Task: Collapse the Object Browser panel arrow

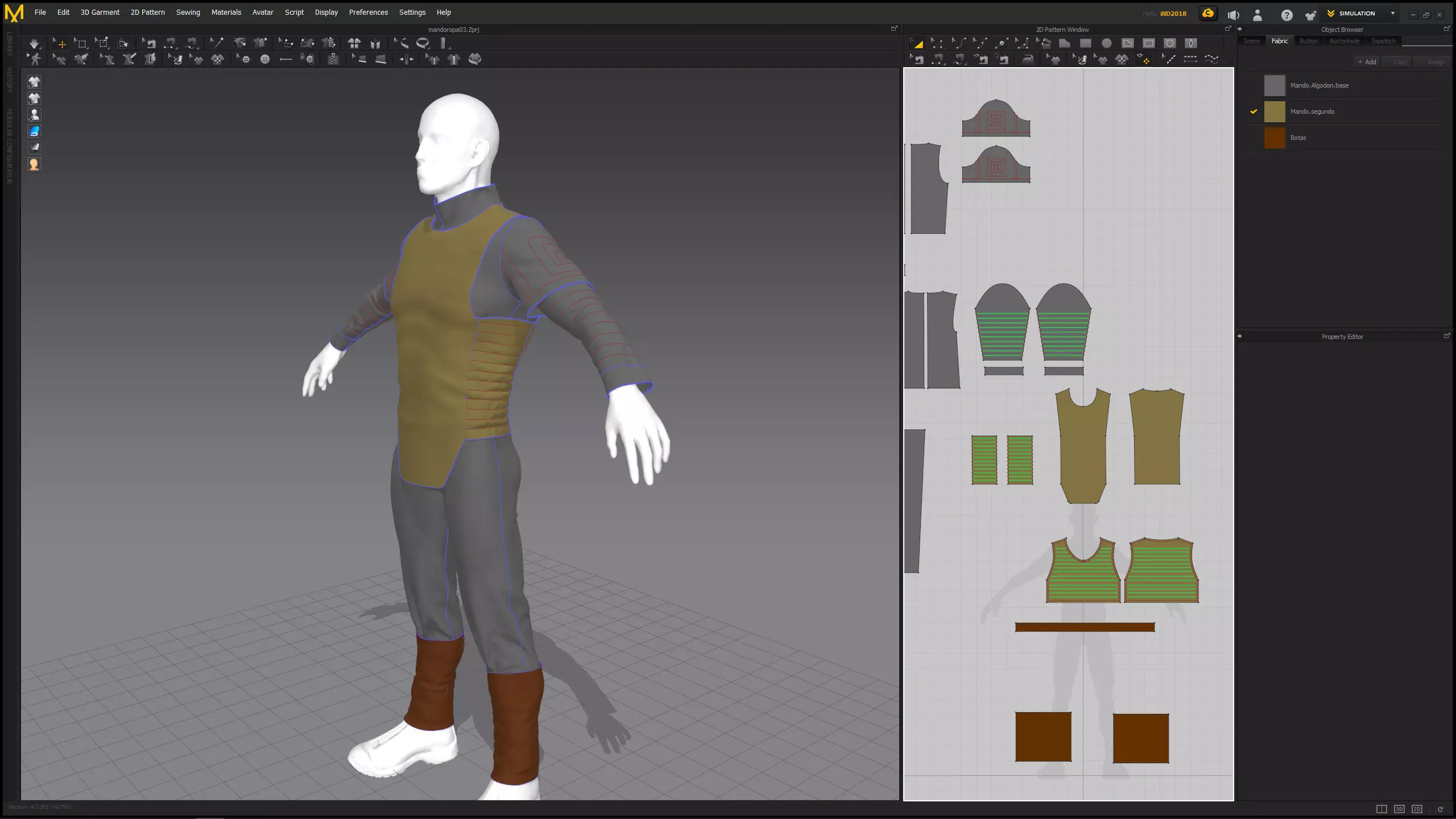Action: pos(1240,30)
